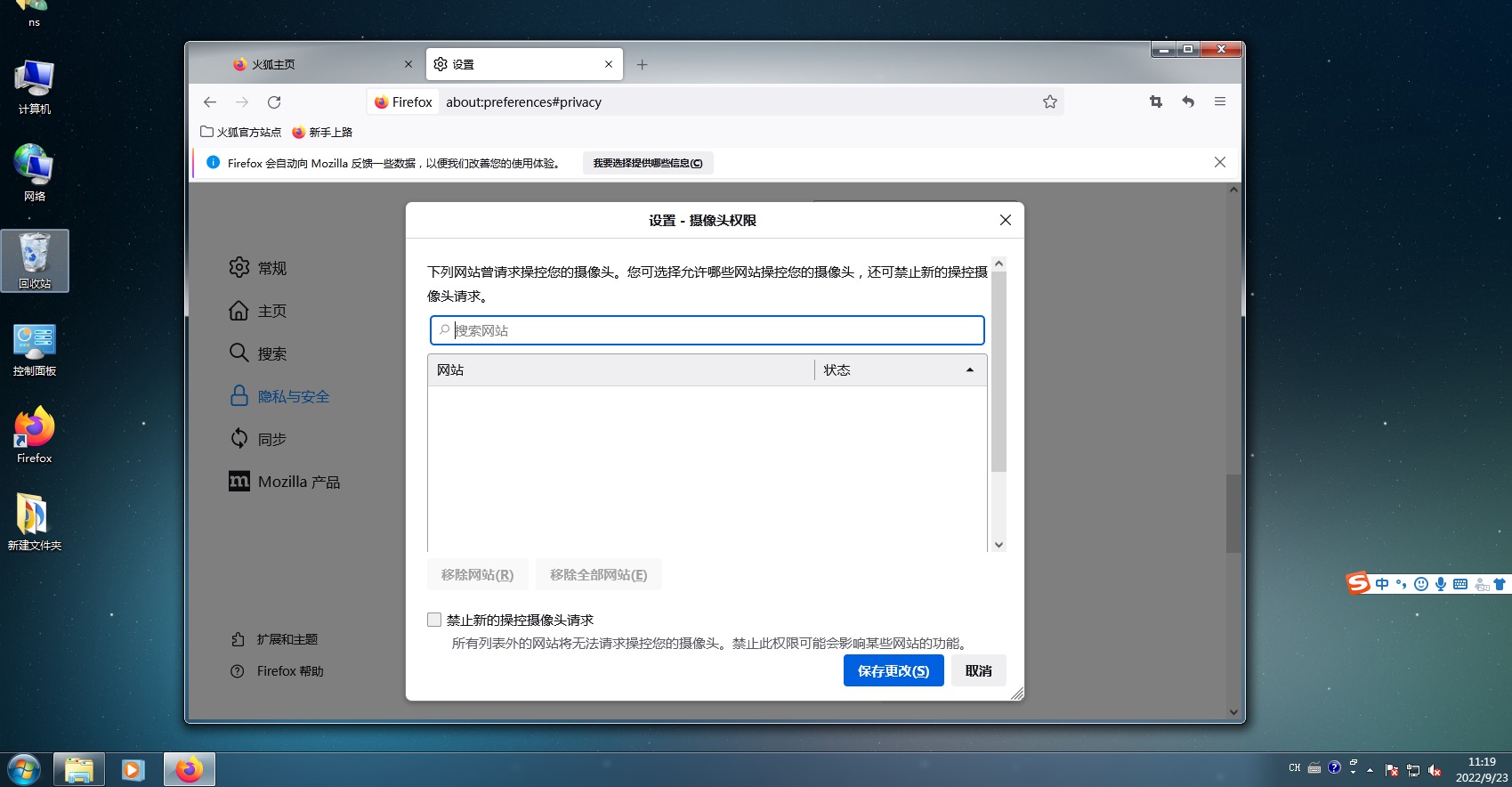Close the 摄像头权限 dialog

1006,220
